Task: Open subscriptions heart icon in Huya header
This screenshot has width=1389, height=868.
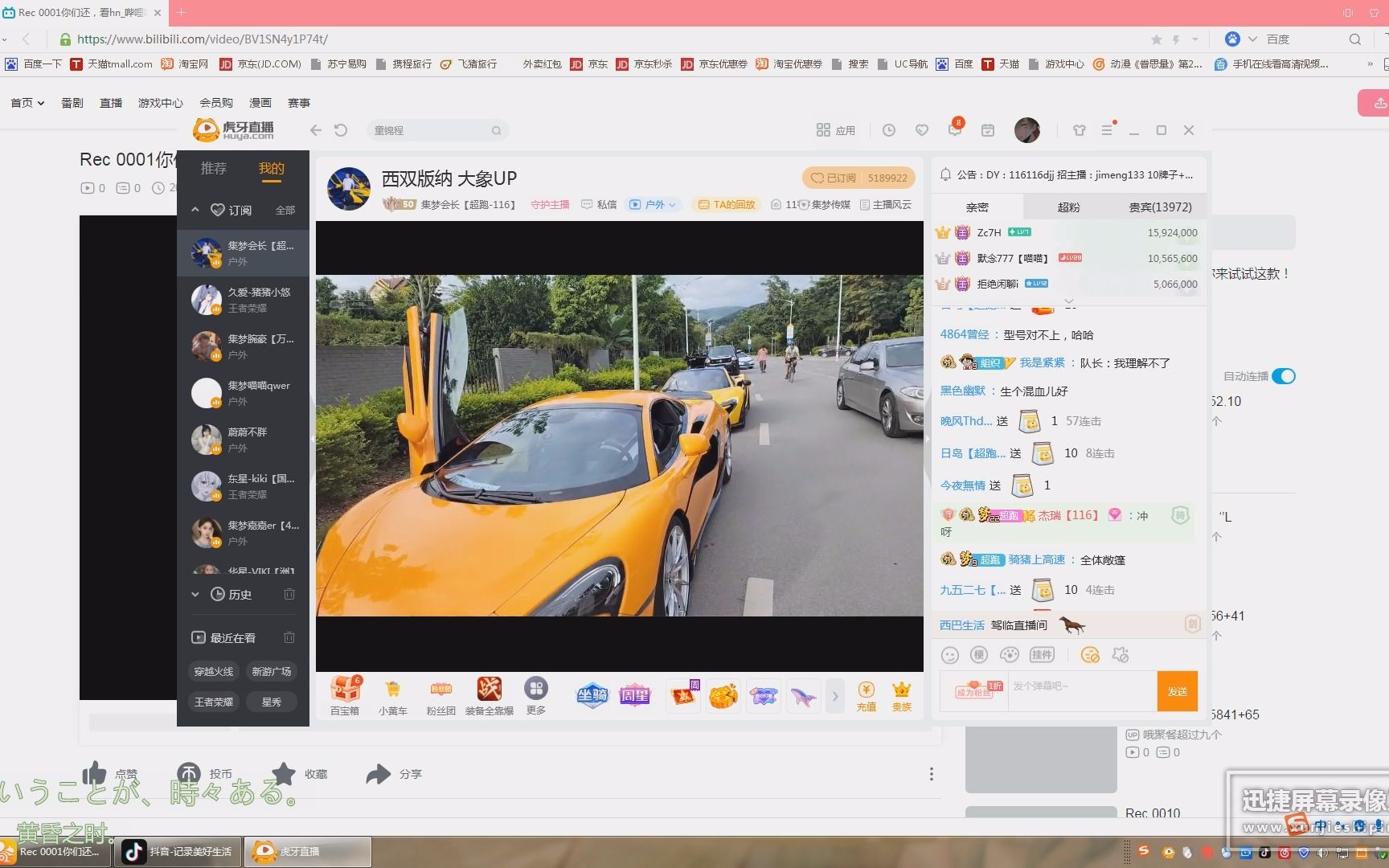Action: [922, 130]
